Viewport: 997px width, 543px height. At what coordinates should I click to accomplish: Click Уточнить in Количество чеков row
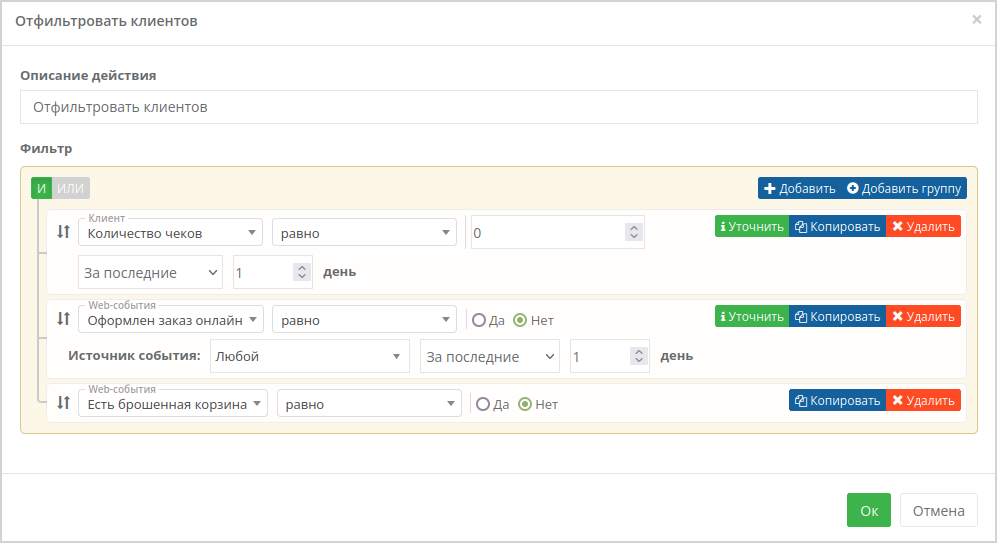click(x=752, y=226)
